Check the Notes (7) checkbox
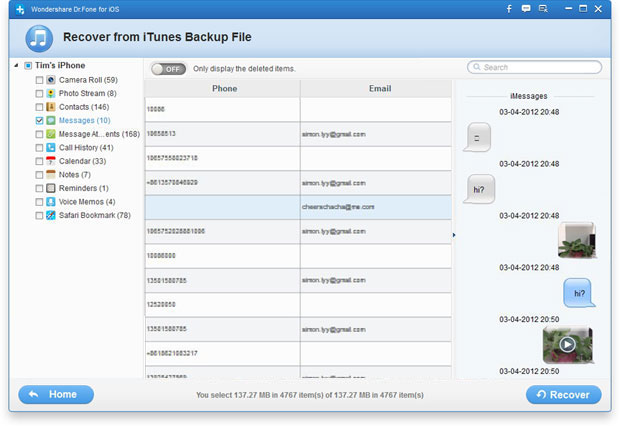 pyautogui.click(x=39, y=175)
